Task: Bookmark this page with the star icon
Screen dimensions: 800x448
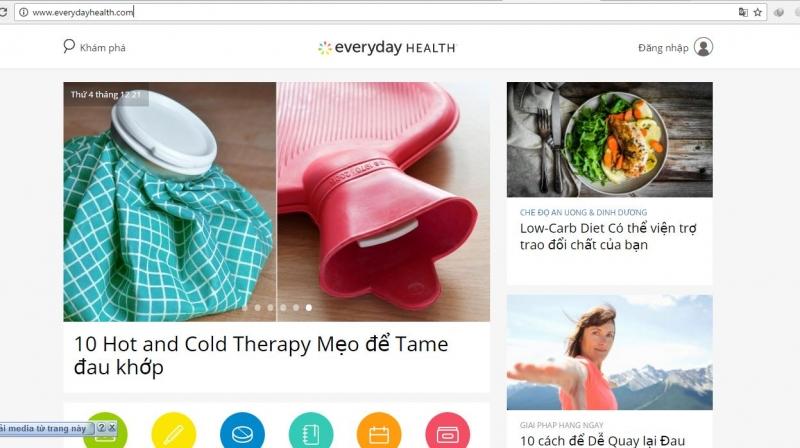Action: 758,12
